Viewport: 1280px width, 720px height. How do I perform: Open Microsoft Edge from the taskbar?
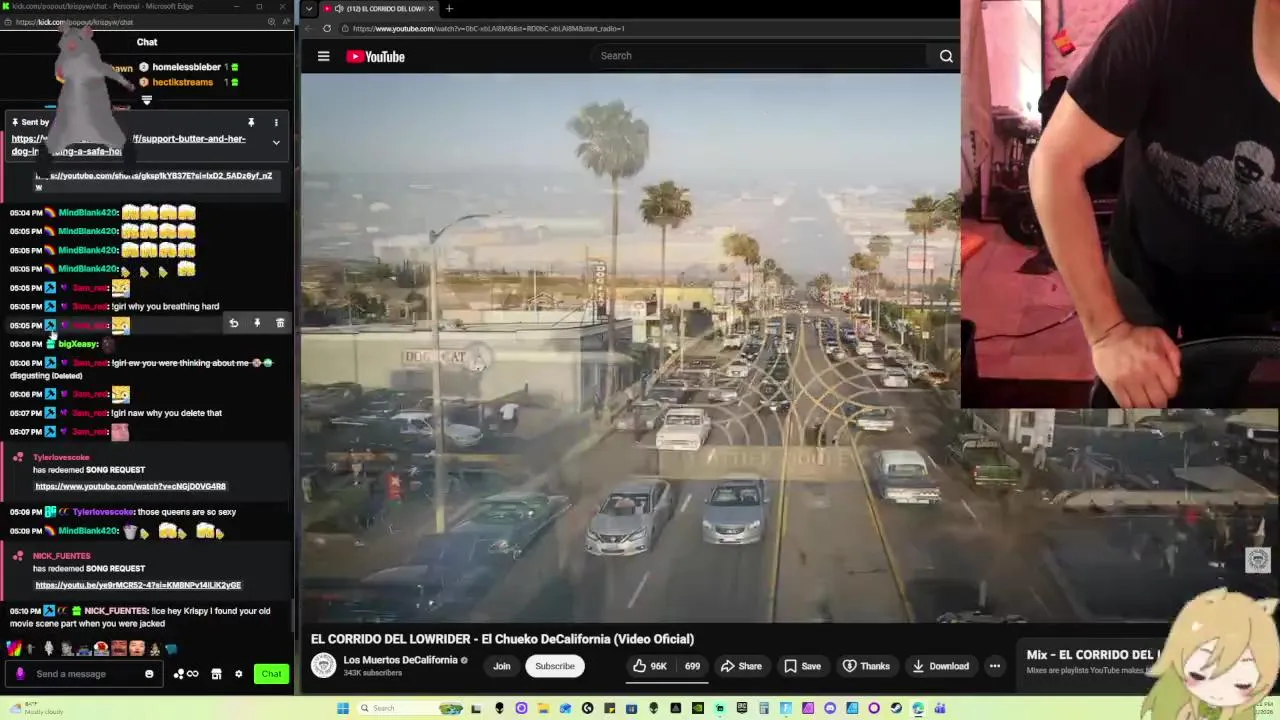click(918, 708)
